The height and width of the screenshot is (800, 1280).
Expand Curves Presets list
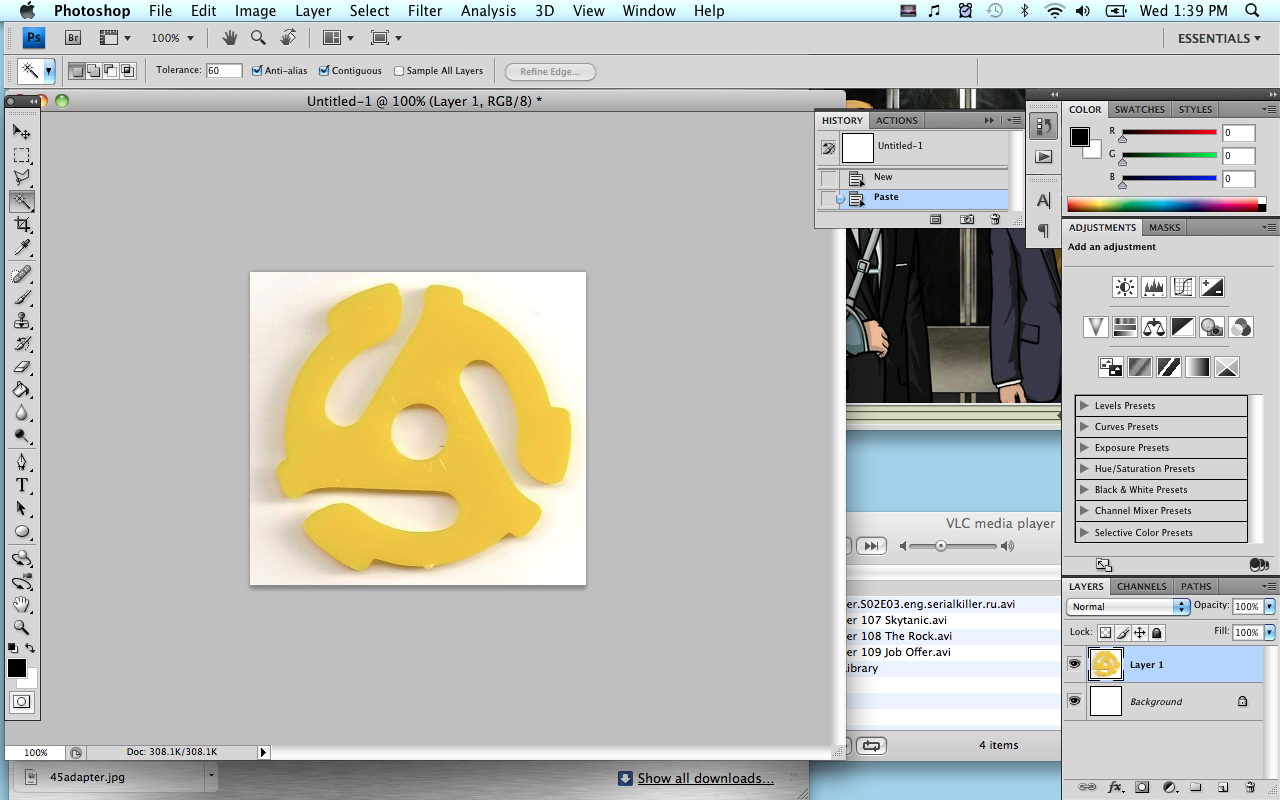point(1084,427)
